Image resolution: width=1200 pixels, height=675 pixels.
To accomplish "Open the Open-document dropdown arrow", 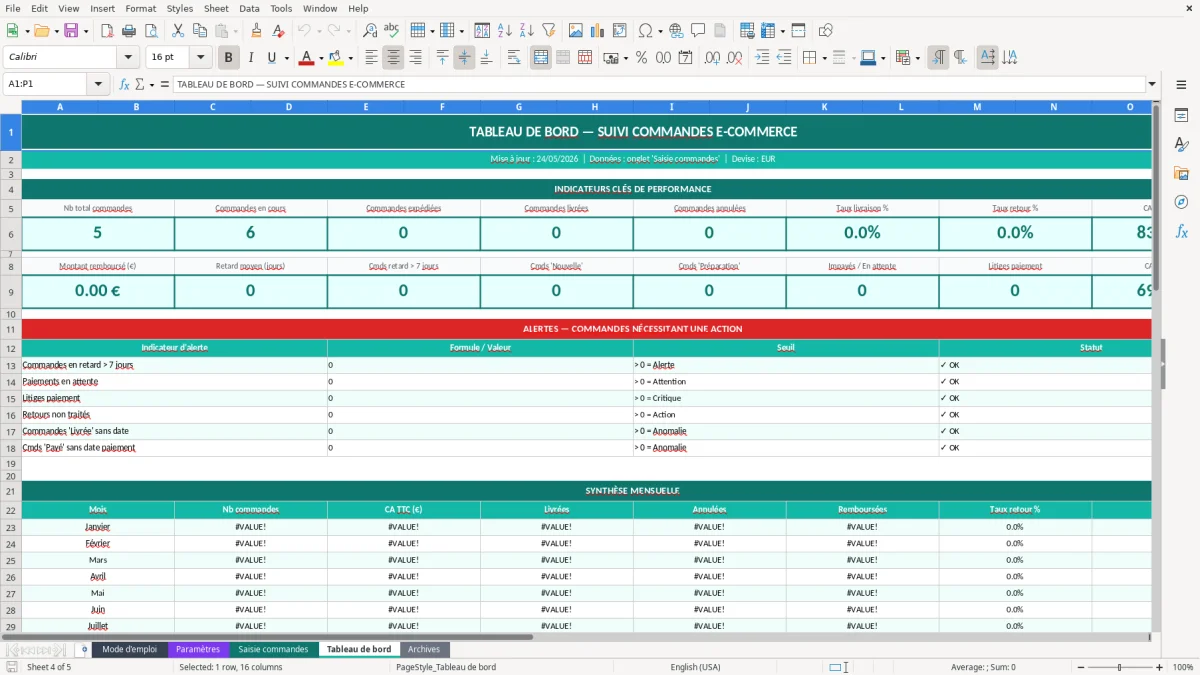I will tap(55, 31).
